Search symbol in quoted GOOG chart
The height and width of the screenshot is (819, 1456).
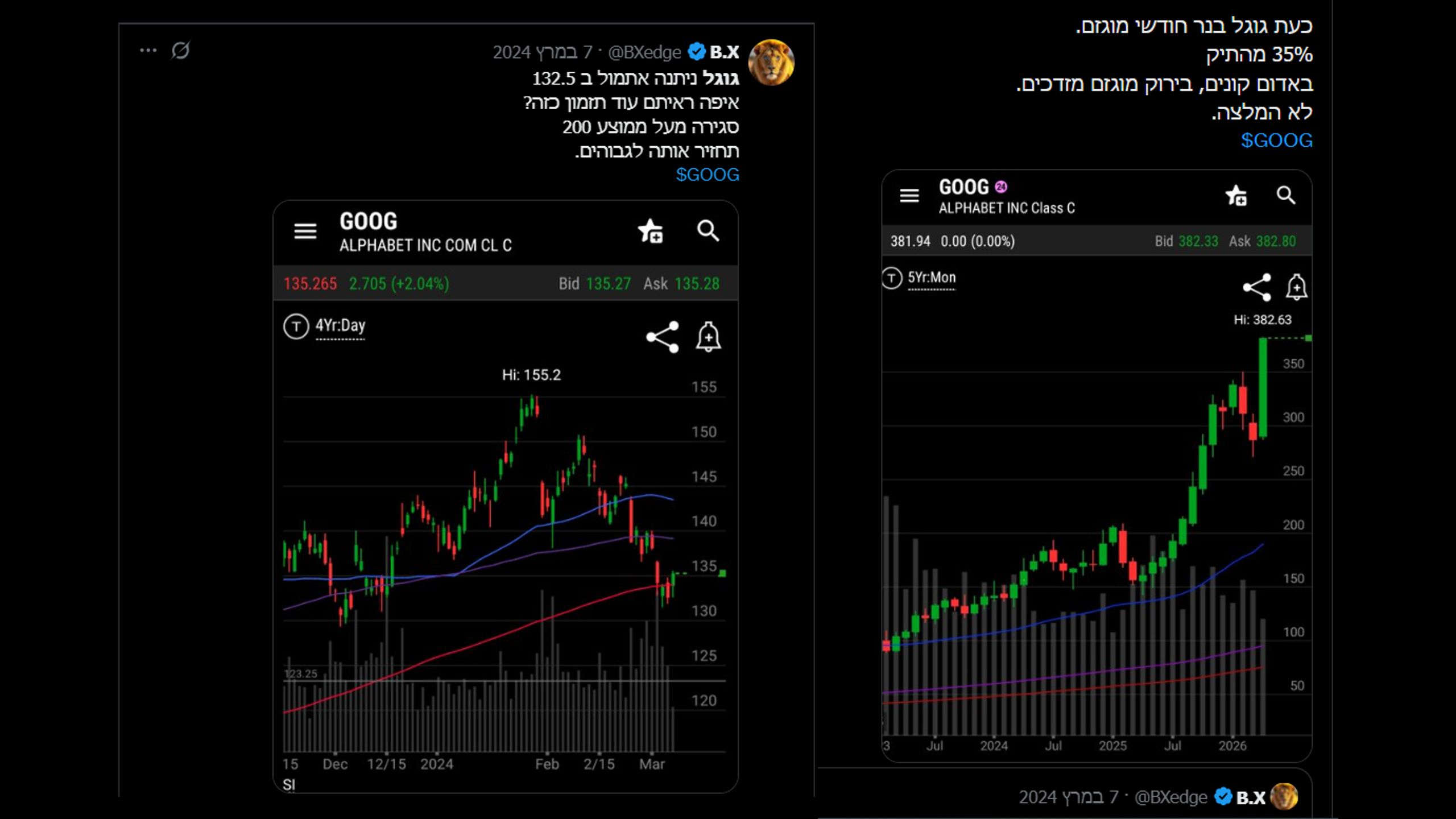point(708,231)
